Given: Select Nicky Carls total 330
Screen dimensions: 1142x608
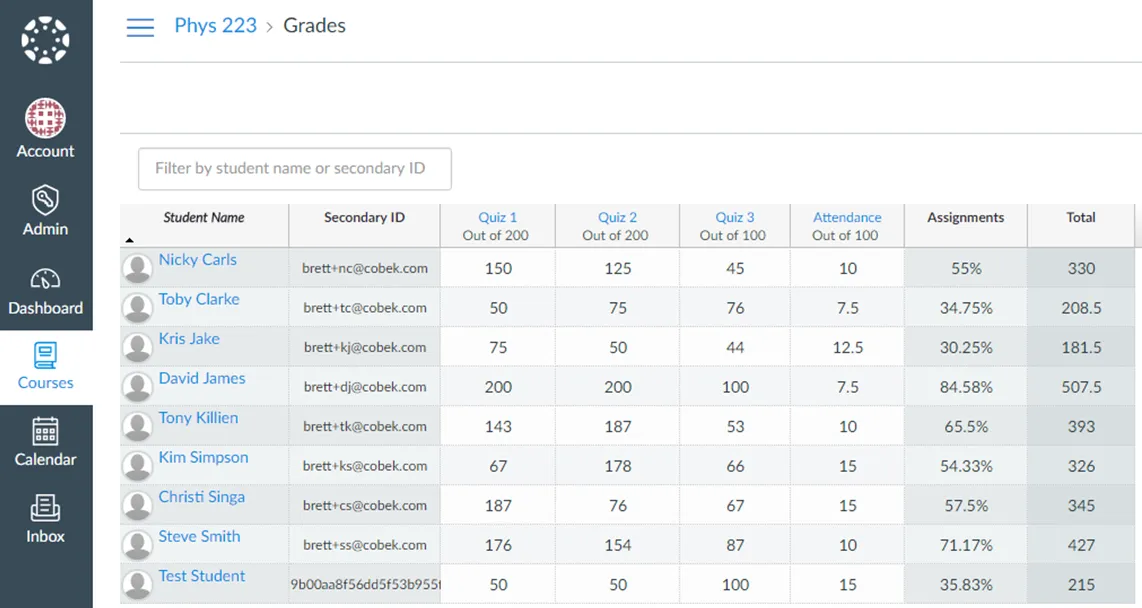Looking at the screenshot, I should tap(1081, 268).
